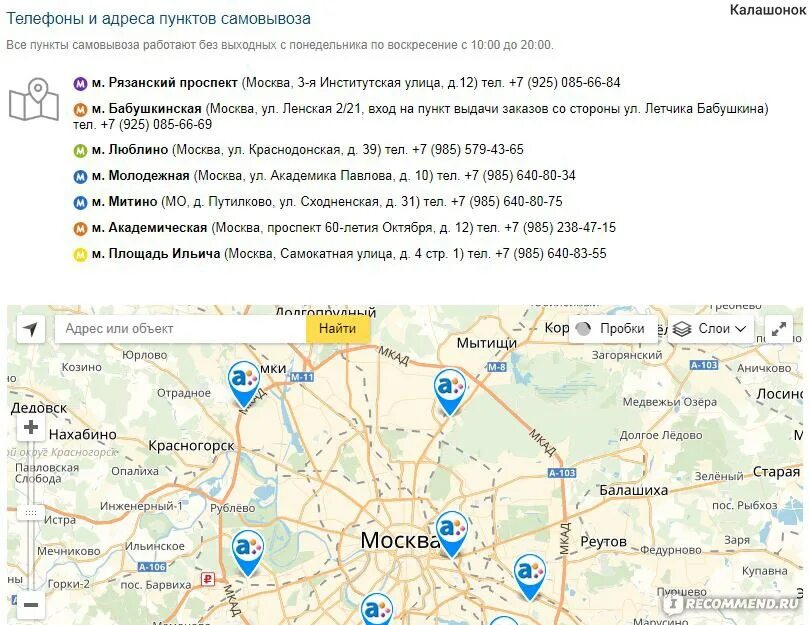Click the phone number +7 (985) 238-47-15
The width and height of the screenshot is (810, 625).
[560, 228]
